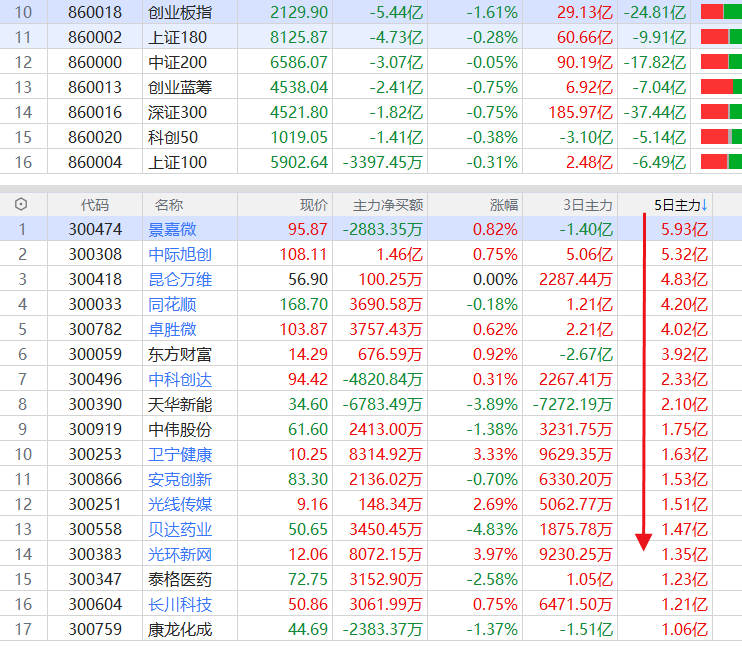Select index row 上证180
Screen dimensions: 742x652
pyautogui.click(x=371, y=37)
